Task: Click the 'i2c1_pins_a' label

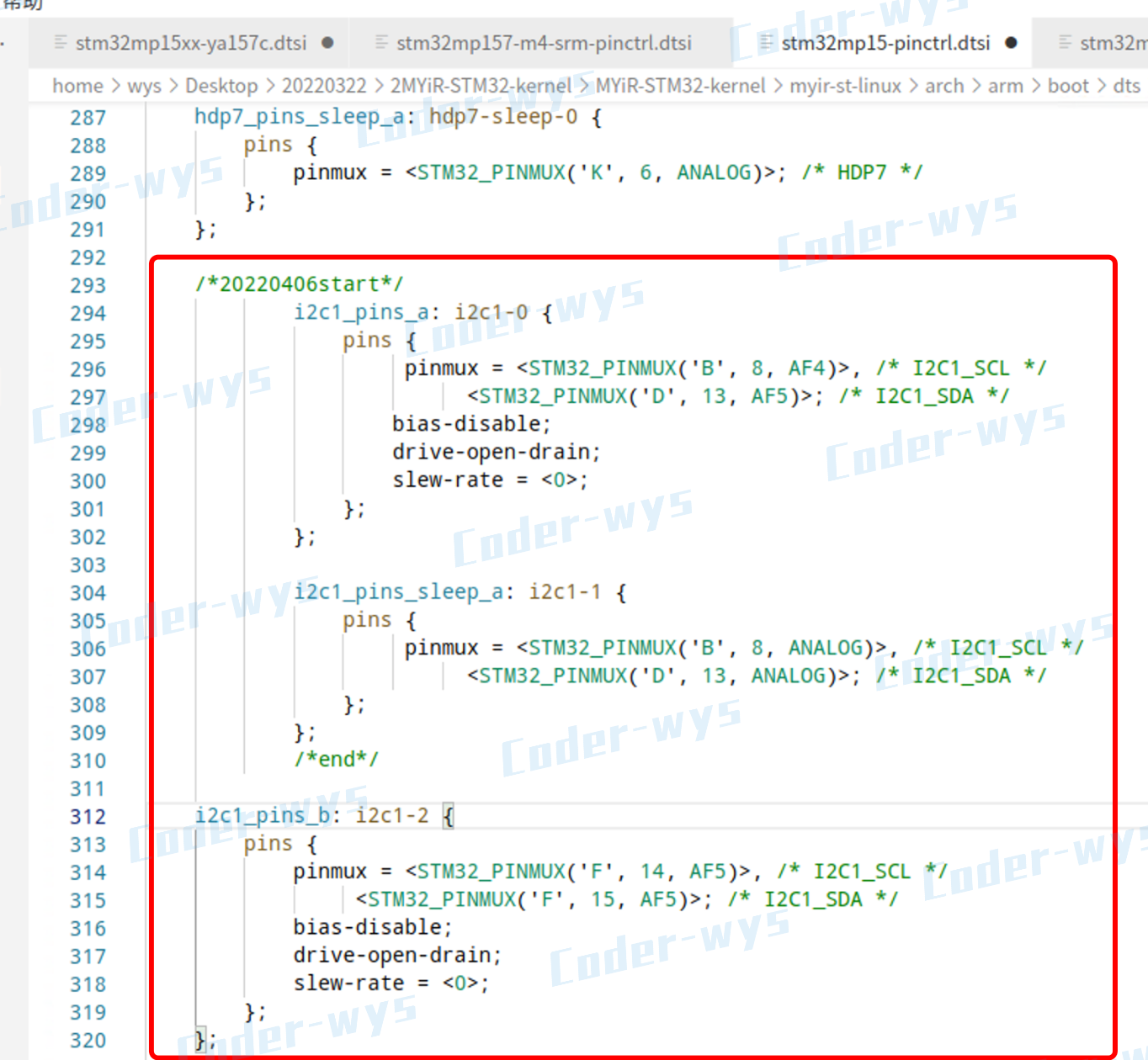Action: [361, 312]
